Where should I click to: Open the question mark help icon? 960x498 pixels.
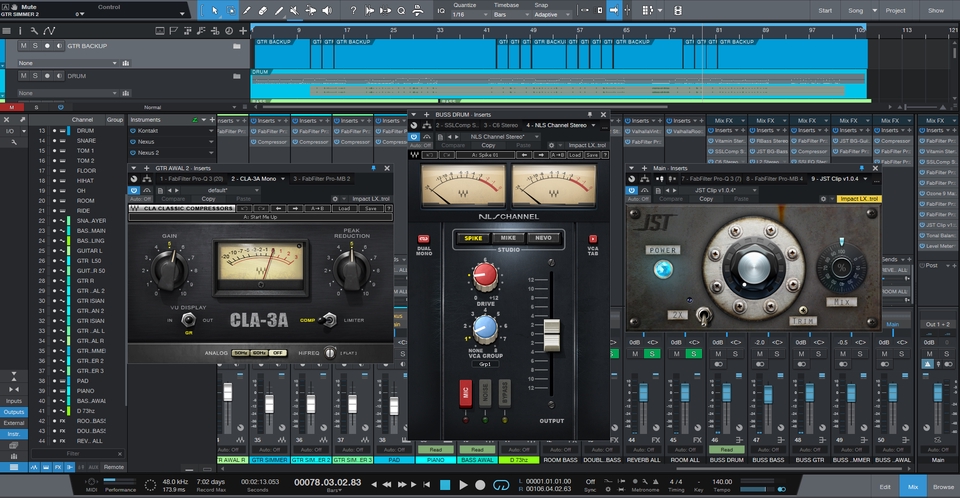(353, 10)
